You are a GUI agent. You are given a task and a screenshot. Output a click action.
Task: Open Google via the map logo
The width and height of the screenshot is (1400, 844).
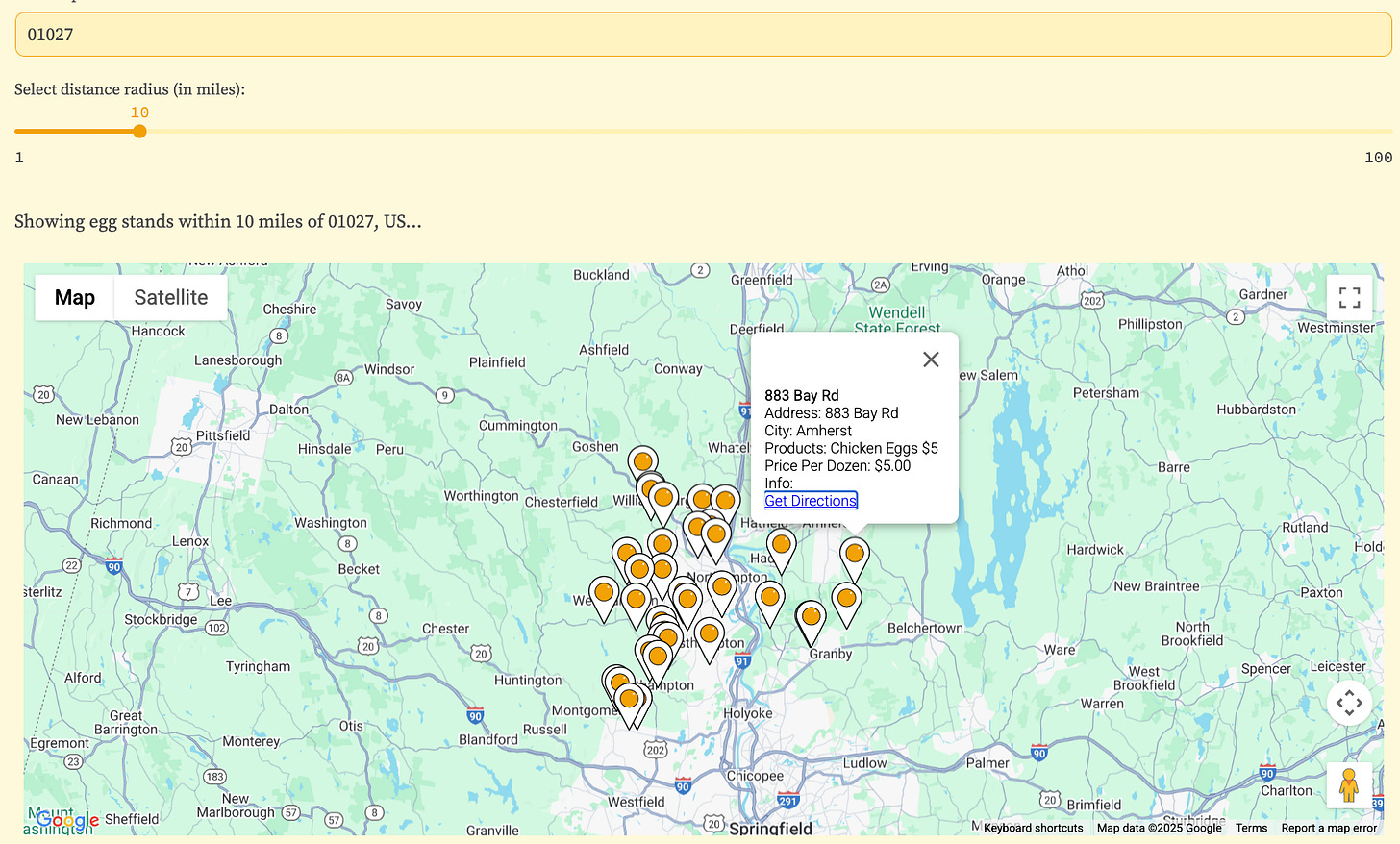65,819
